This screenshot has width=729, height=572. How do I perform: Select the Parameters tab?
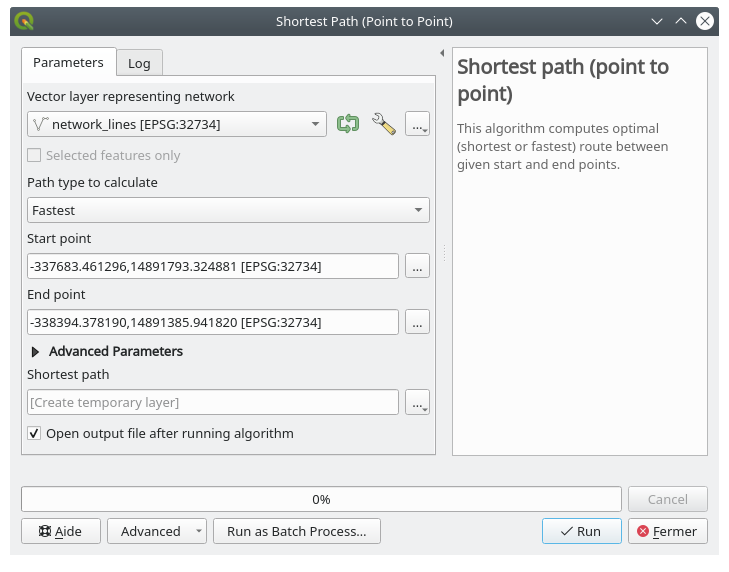point(68,62)
